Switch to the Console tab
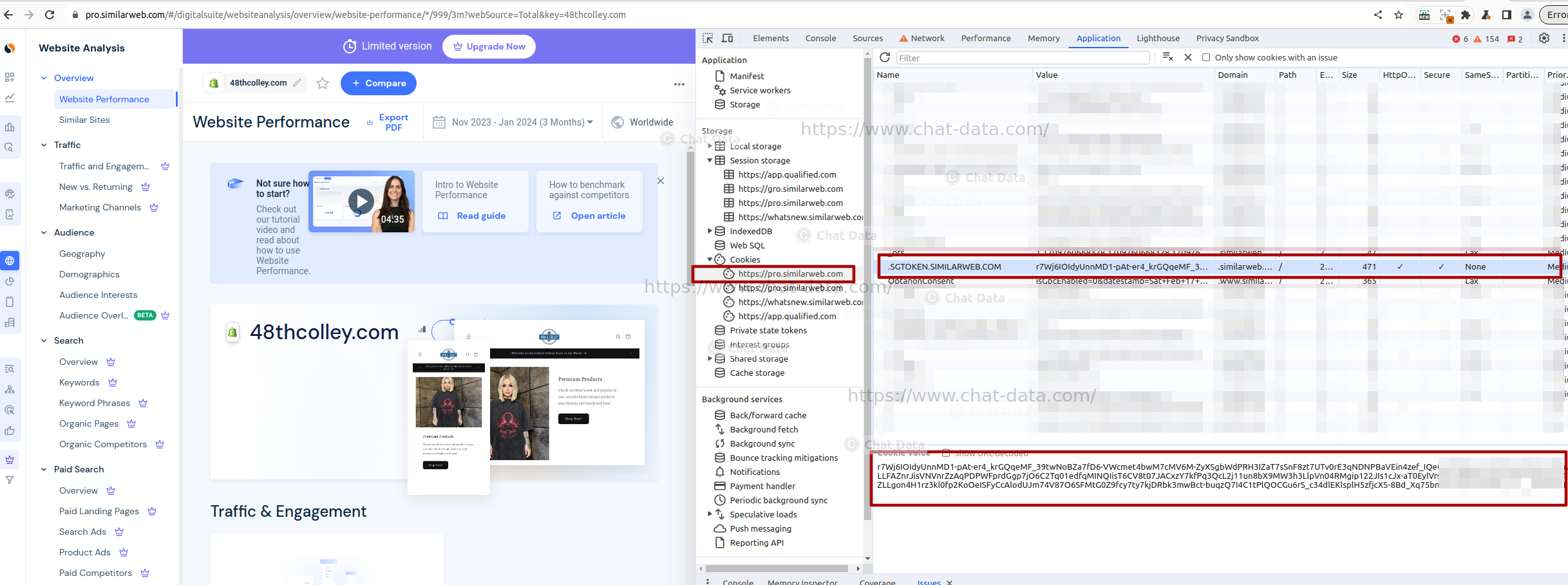Viewport: 1568px width, 585px height. (x=820, y=38)
